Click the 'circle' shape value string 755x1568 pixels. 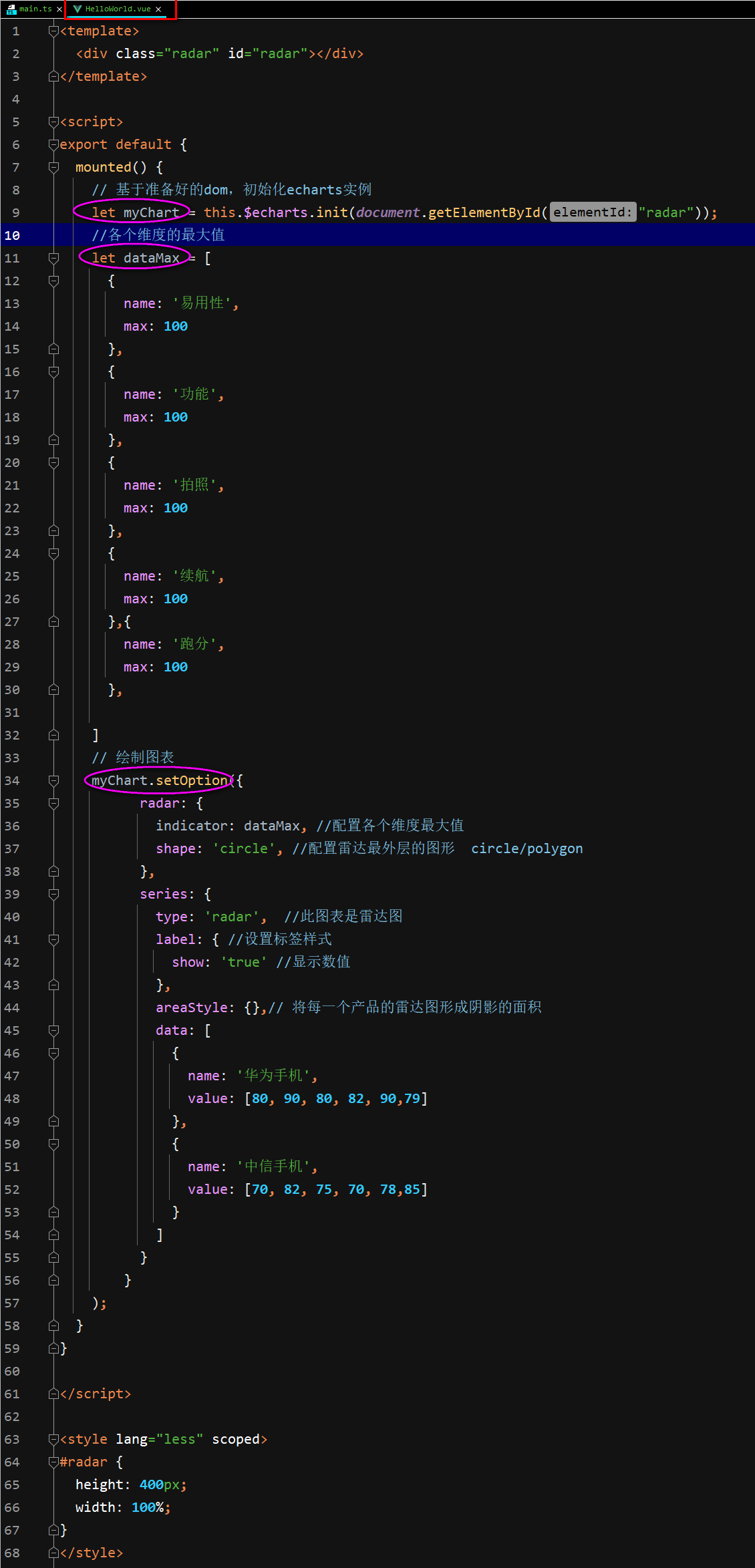click(244, 848)
